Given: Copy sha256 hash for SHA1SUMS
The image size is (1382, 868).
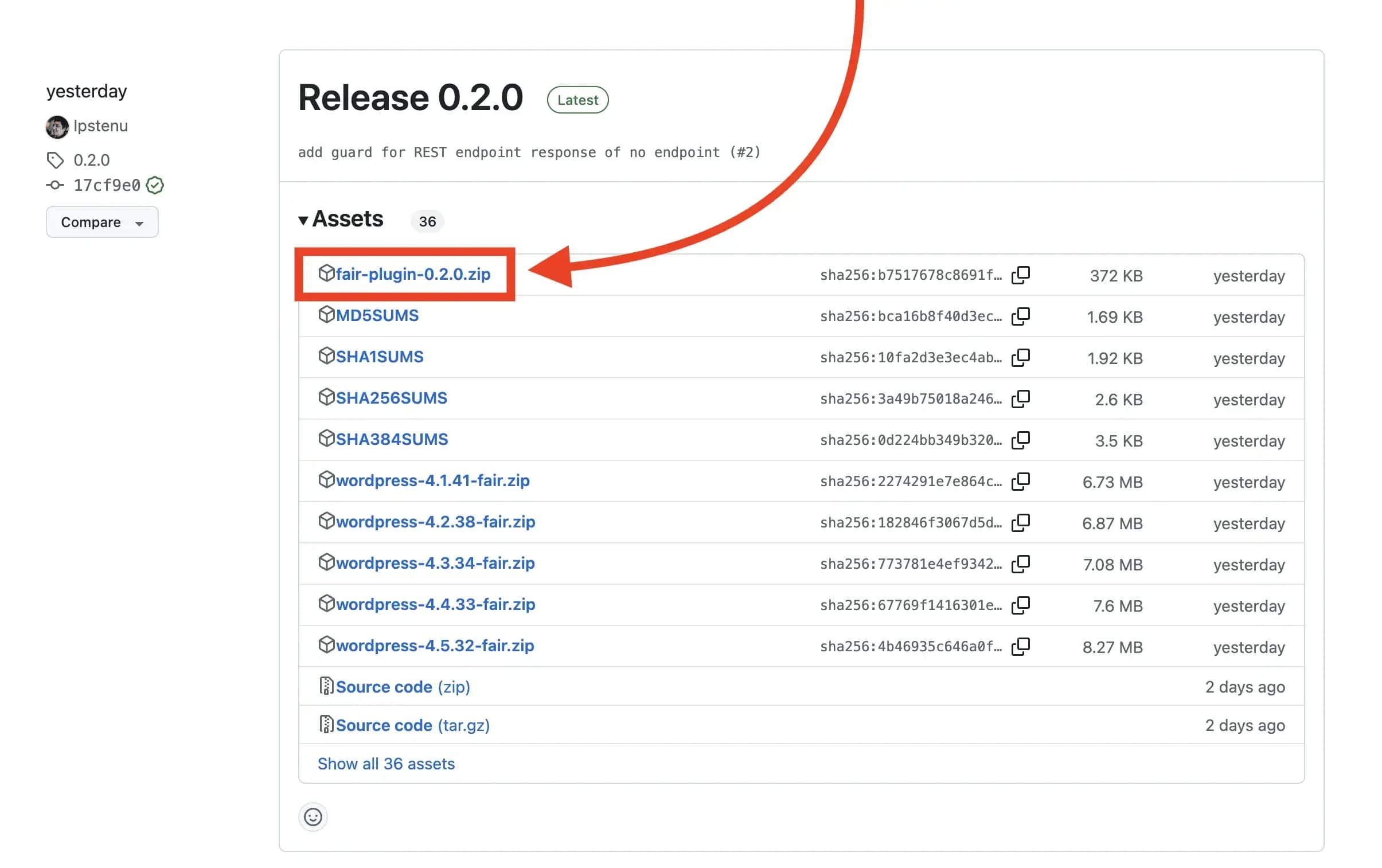Looking at the screenshot, I should point(1020,357).
